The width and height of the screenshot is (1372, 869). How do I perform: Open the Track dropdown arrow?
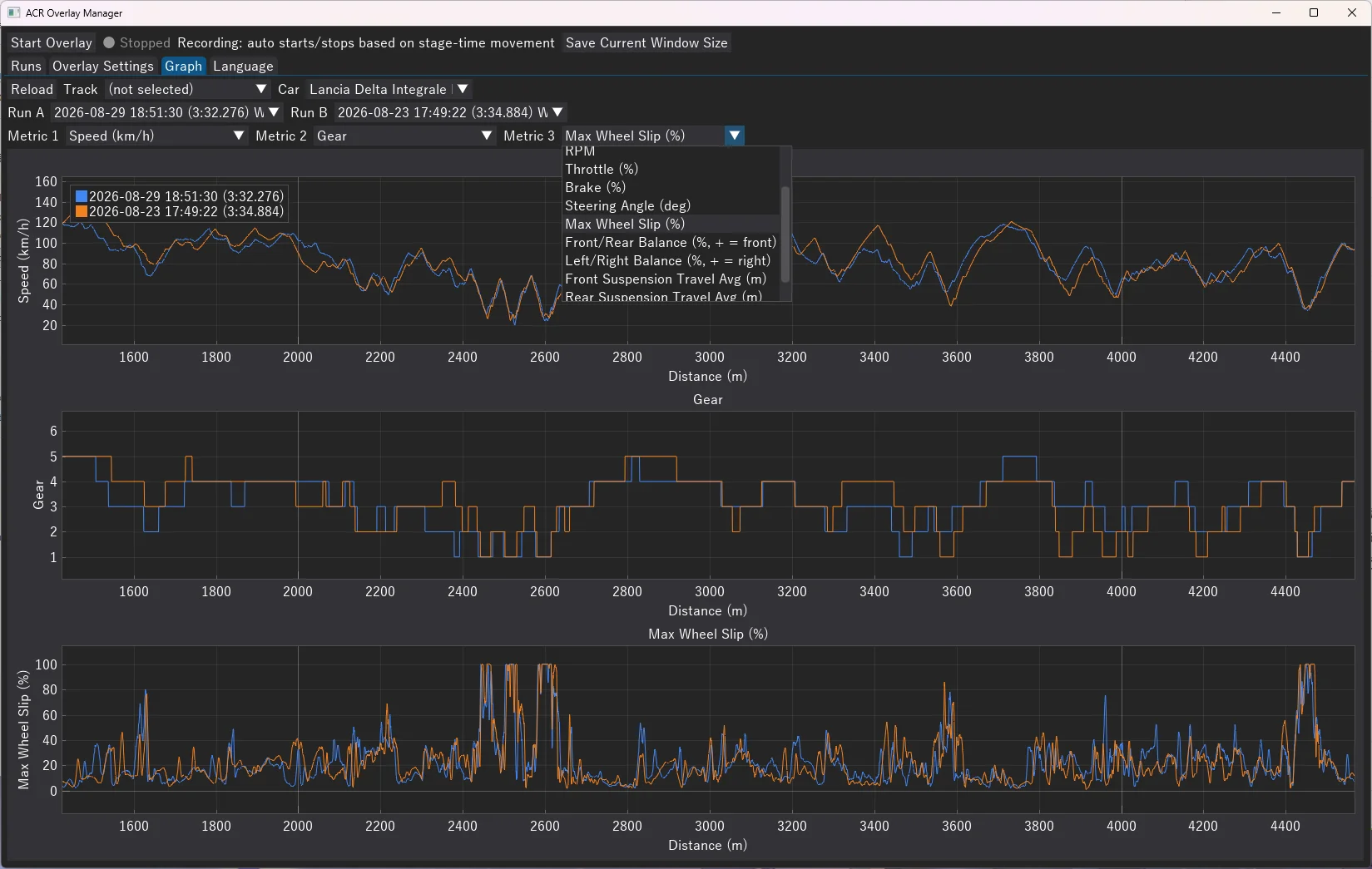tap(261, 89)
